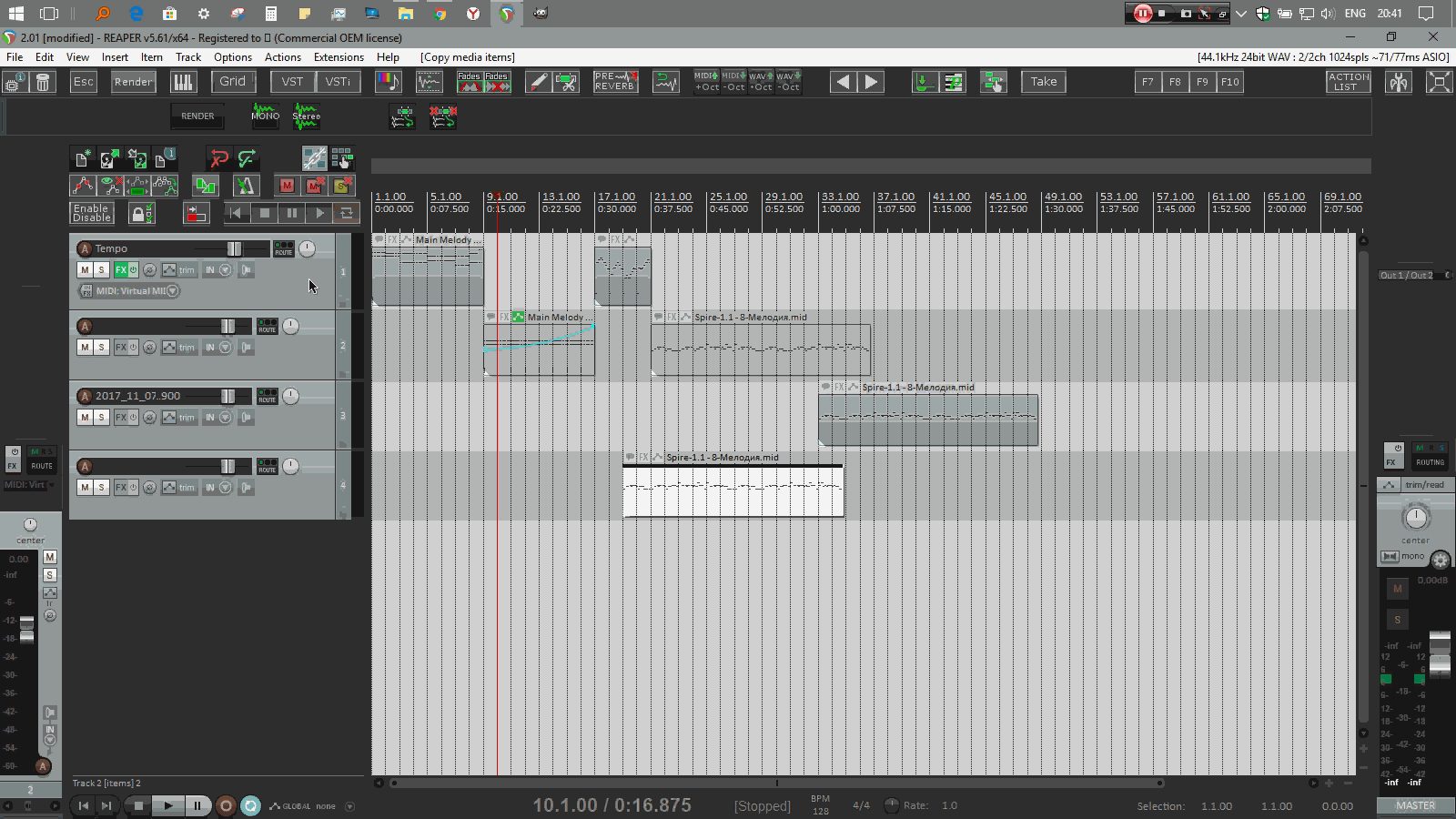Viewport: 1456px width, 819px height.
Task: Click the trash can toolbar icon
Action: [43, 83]
